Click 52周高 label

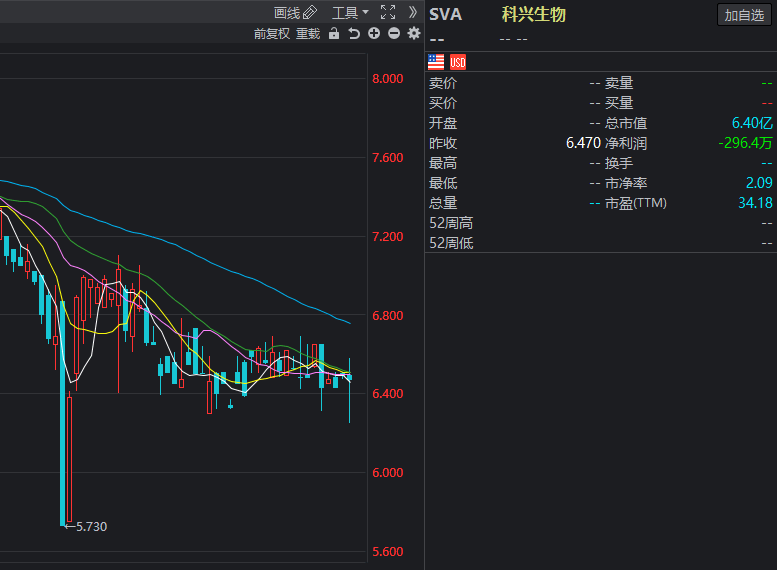pyautogui.click(x=451, y=223)
